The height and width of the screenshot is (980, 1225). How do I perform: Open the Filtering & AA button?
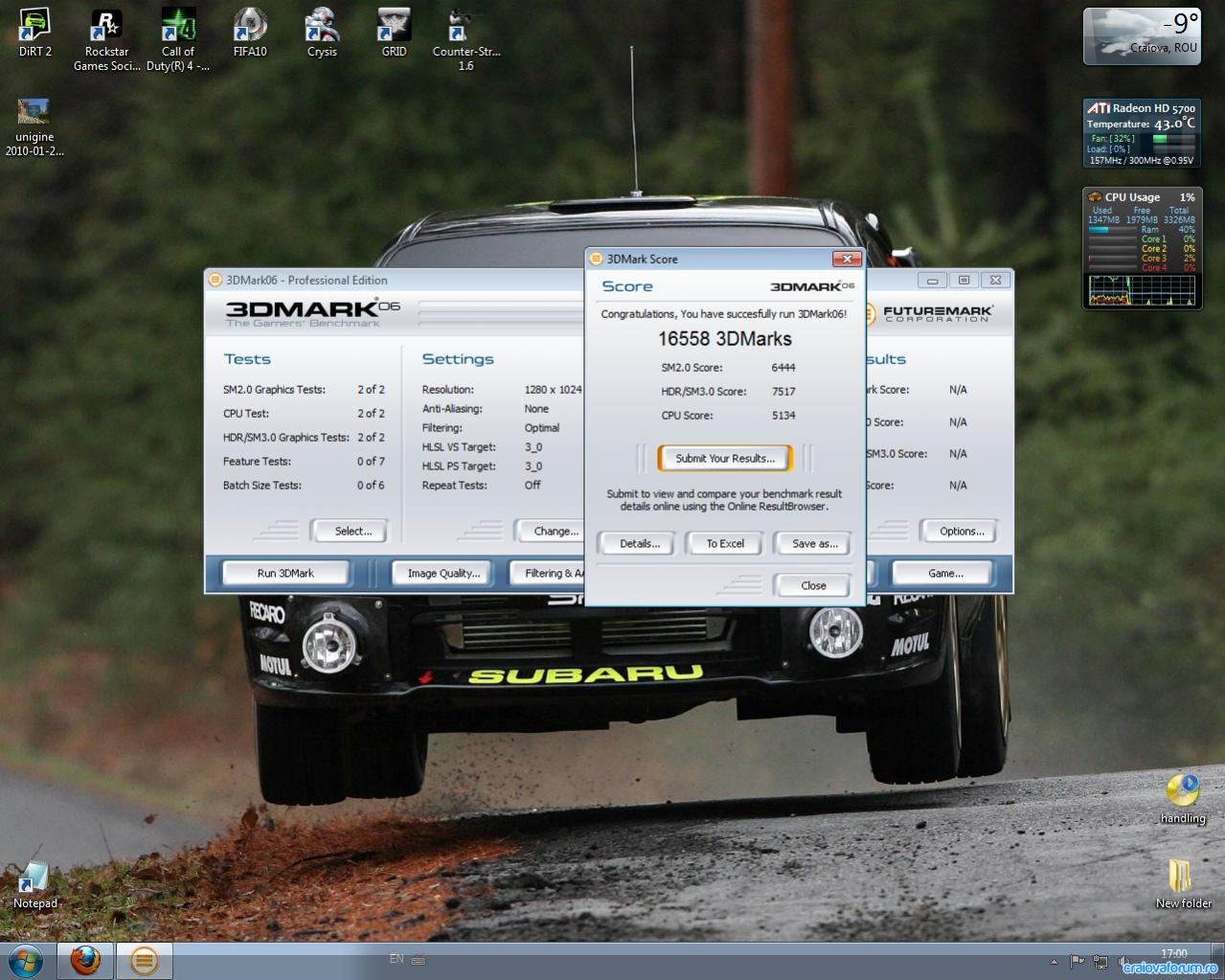tap(548, 573)
